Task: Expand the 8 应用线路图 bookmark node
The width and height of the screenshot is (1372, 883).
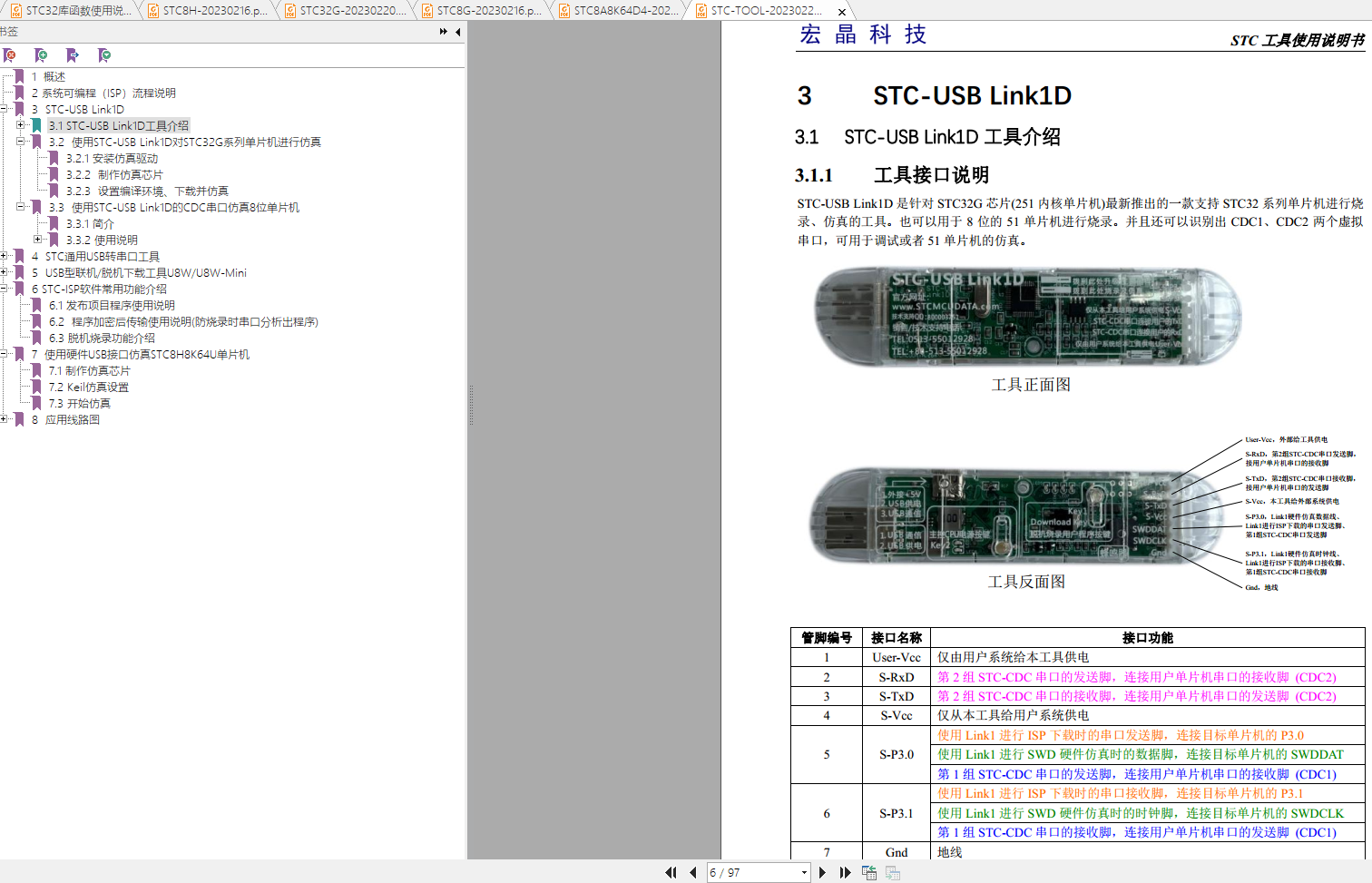Action: 5,419
